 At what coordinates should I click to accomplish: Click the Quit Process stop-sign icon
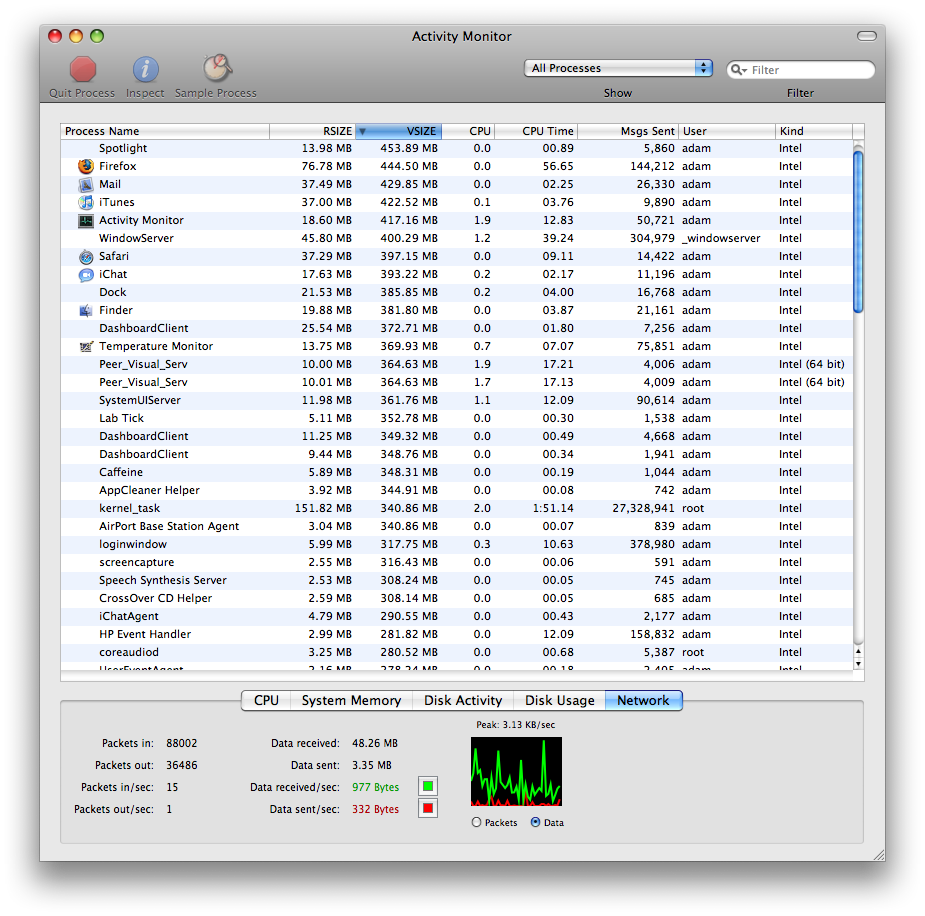[83, 69]
